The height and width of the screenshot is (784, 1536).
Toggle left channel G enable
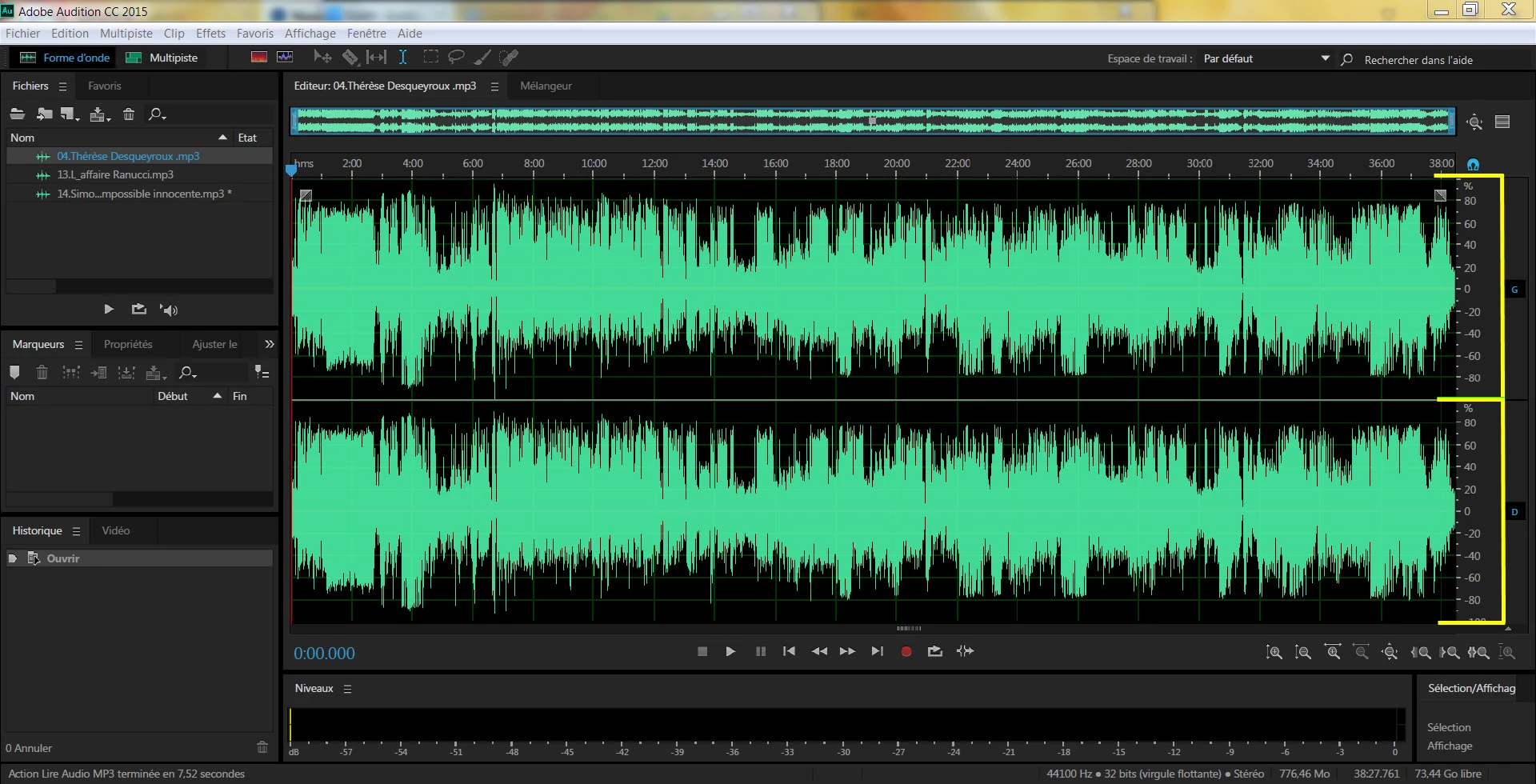click(x=1514, y=290)
